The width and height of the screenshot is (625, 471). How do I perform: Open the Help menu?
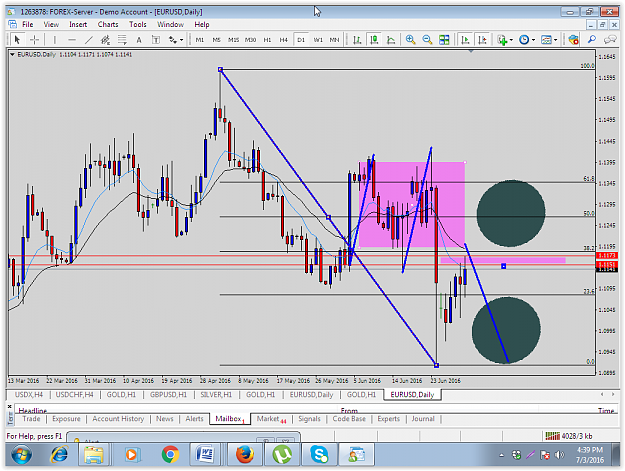tap(202, 24)
